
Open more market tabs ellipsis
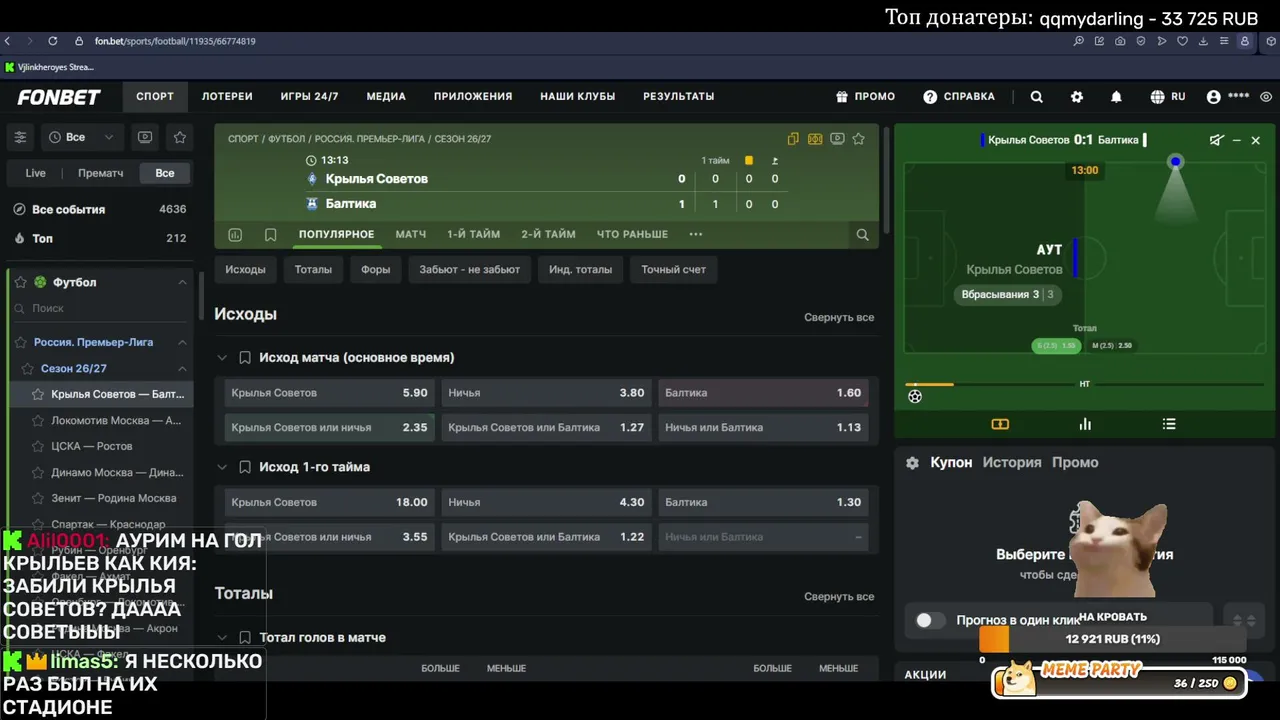point(696,235)
